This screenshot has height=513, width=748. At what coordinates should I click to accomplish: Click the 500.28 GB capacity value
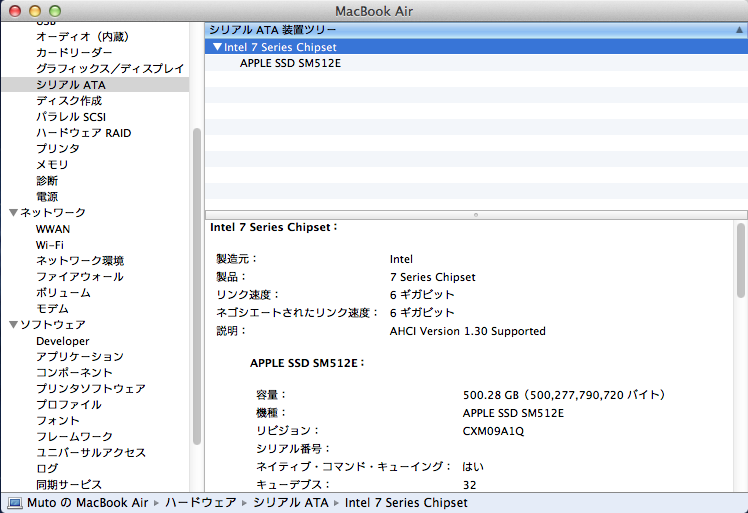coord(564,395)
